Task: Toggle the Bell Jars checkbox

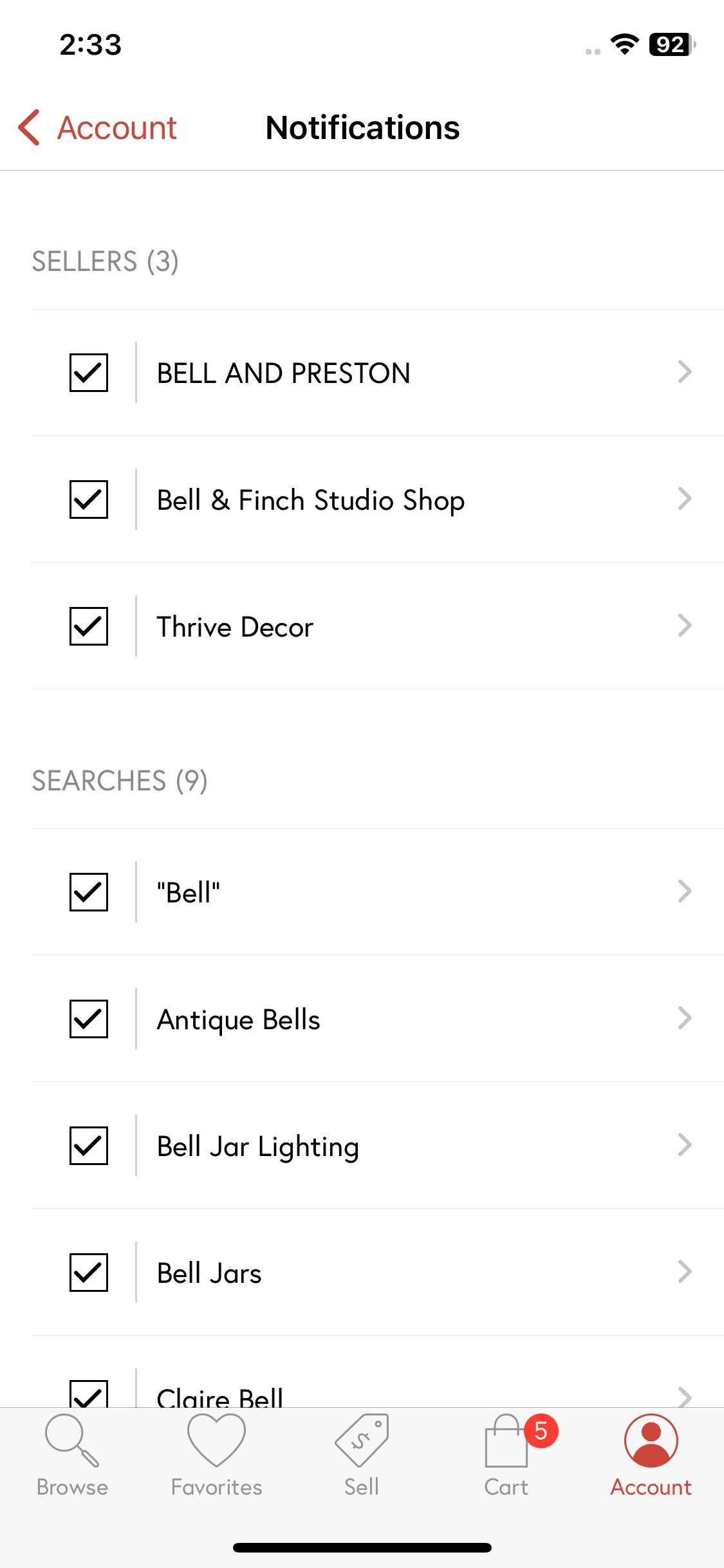Action: point(89,1272)
